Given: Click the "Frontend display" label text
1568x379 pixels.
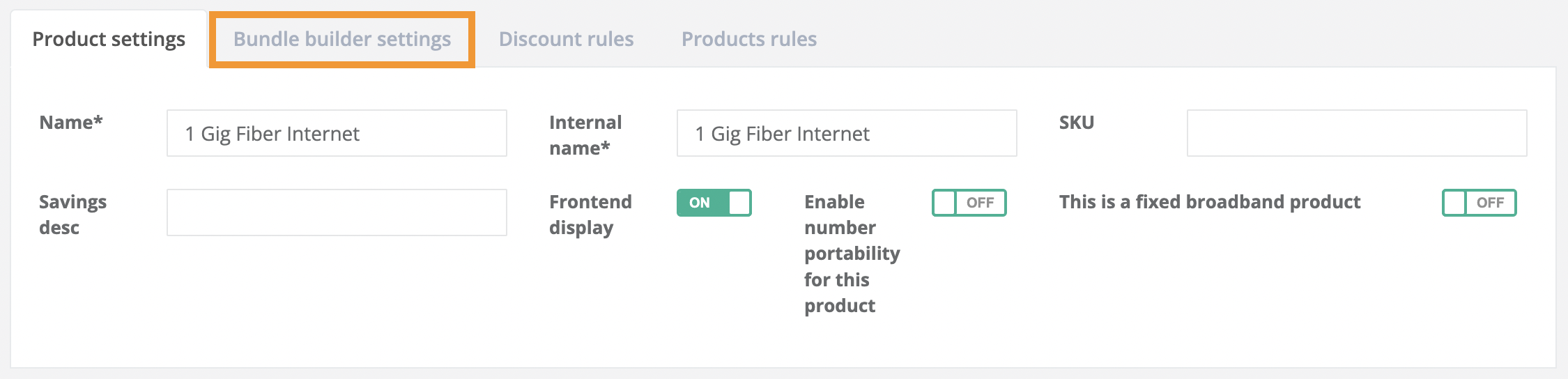Looking at the screenshot, I should (x=590, y=215).
